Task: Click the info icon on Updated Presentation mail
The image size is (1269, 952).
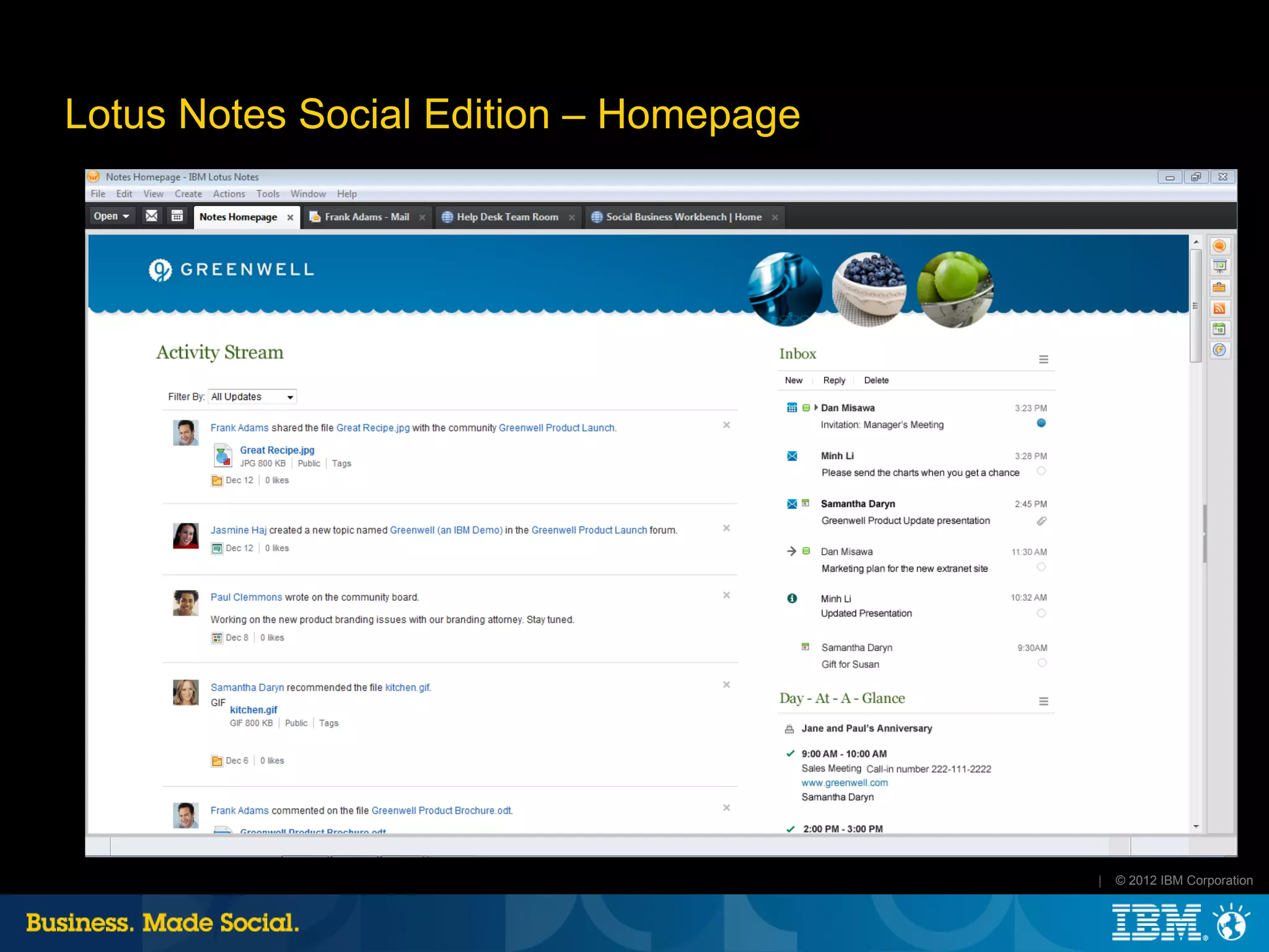Action: (792, 598)
